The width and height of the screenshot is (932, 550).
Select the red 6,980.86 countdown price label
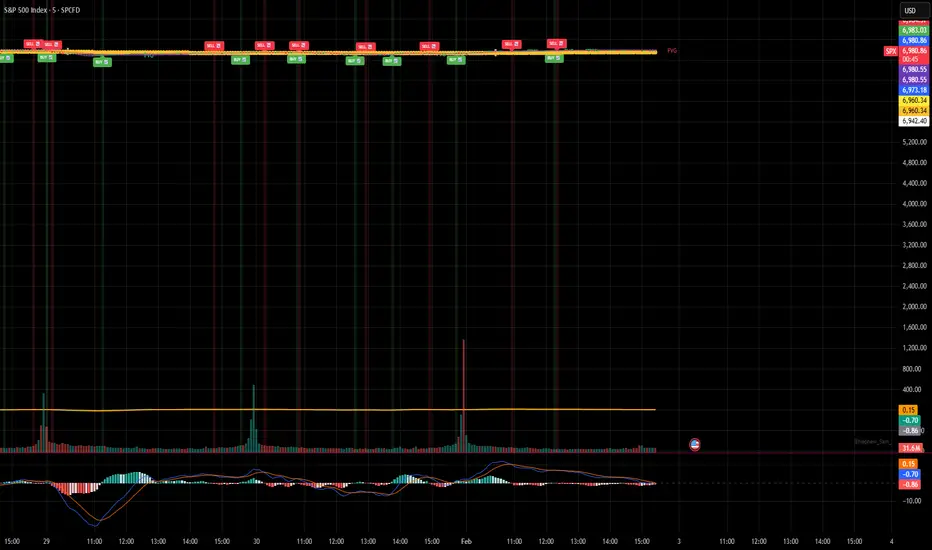914,55
